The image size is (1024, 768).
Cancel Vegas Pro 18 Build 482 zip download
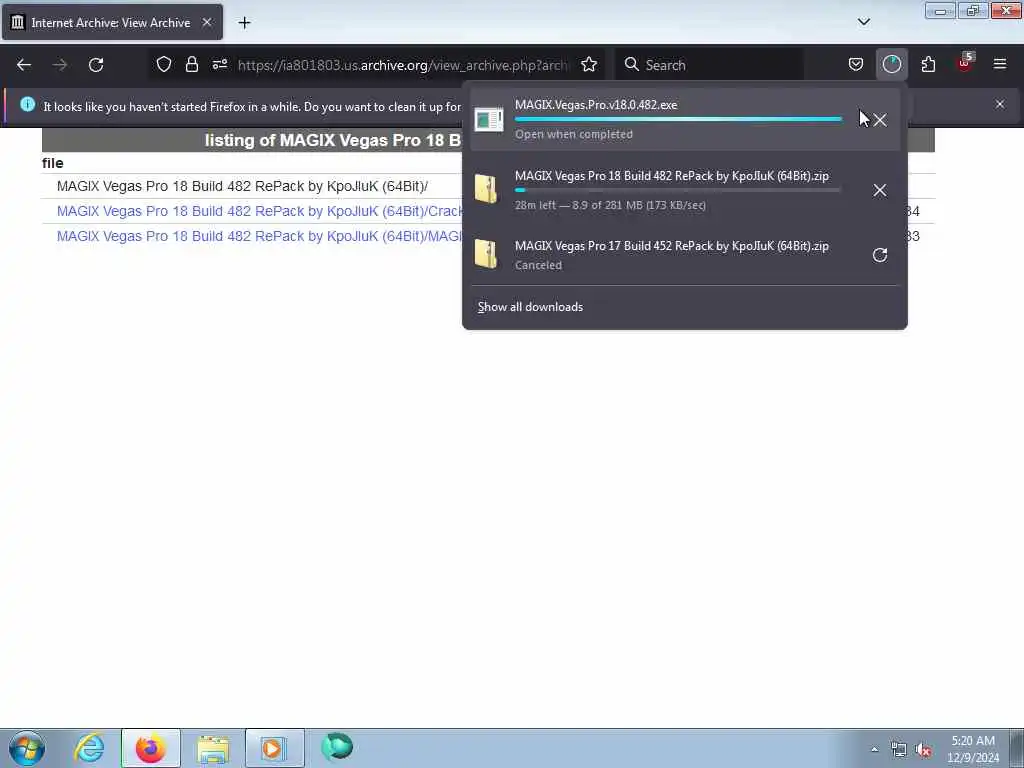(880, 190)
